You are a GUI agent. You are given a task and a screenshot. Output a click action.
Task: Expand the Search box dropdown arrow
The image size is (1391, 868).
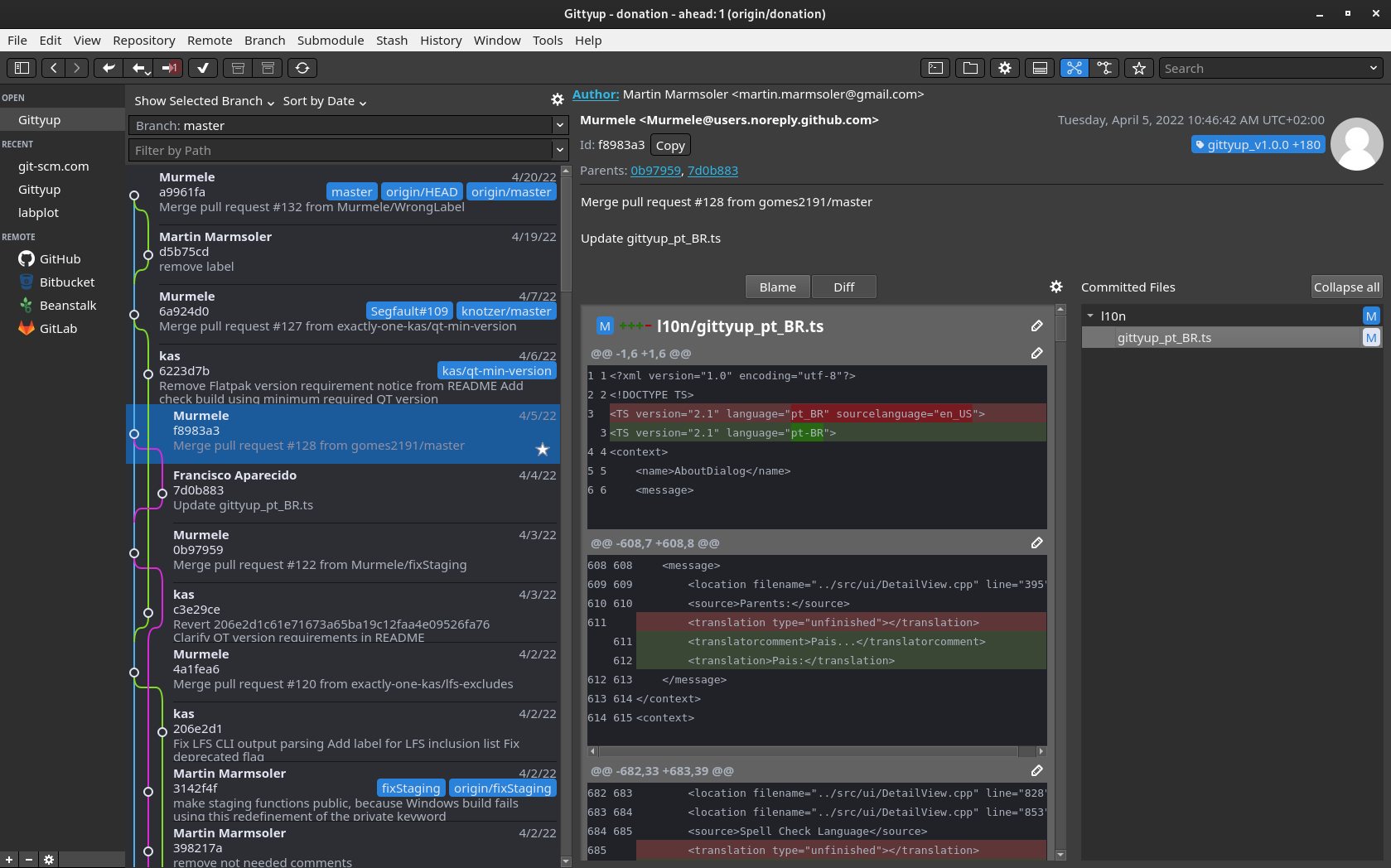pyautogui.click(x=1374, y=68)
